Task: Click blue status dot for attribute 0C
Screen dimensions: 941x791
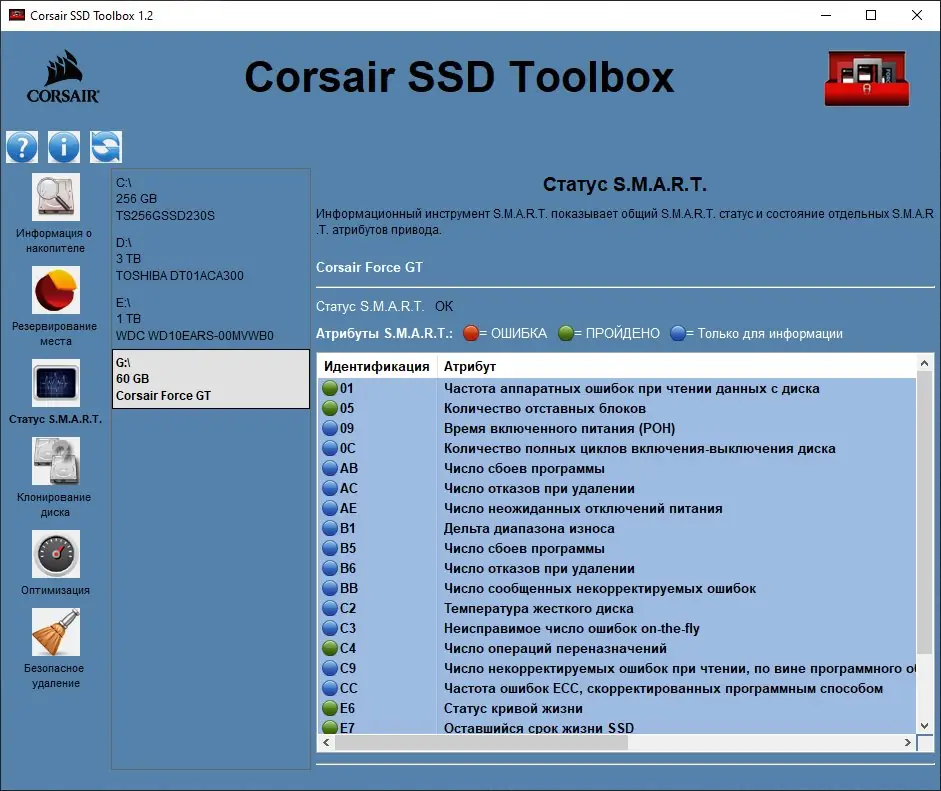Action: [x=330, y=448]
